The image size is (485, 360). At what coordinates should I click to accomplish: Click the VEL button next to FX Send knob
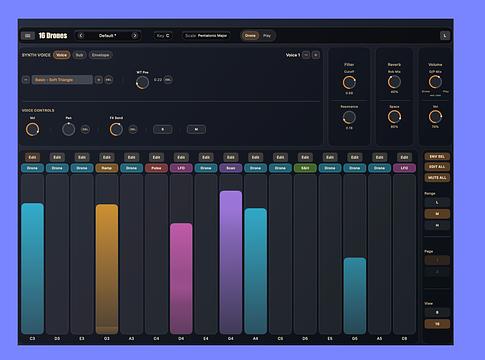133,129
